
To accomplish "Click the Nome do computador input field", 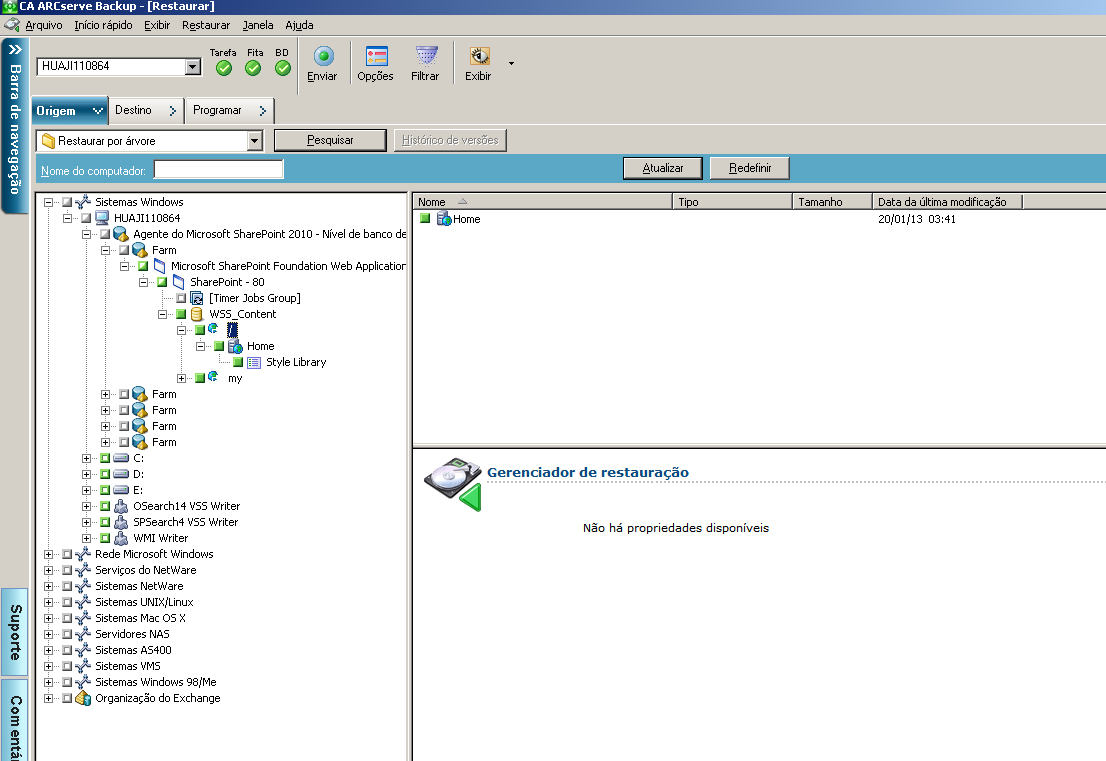I will click(x=218, y=170).
